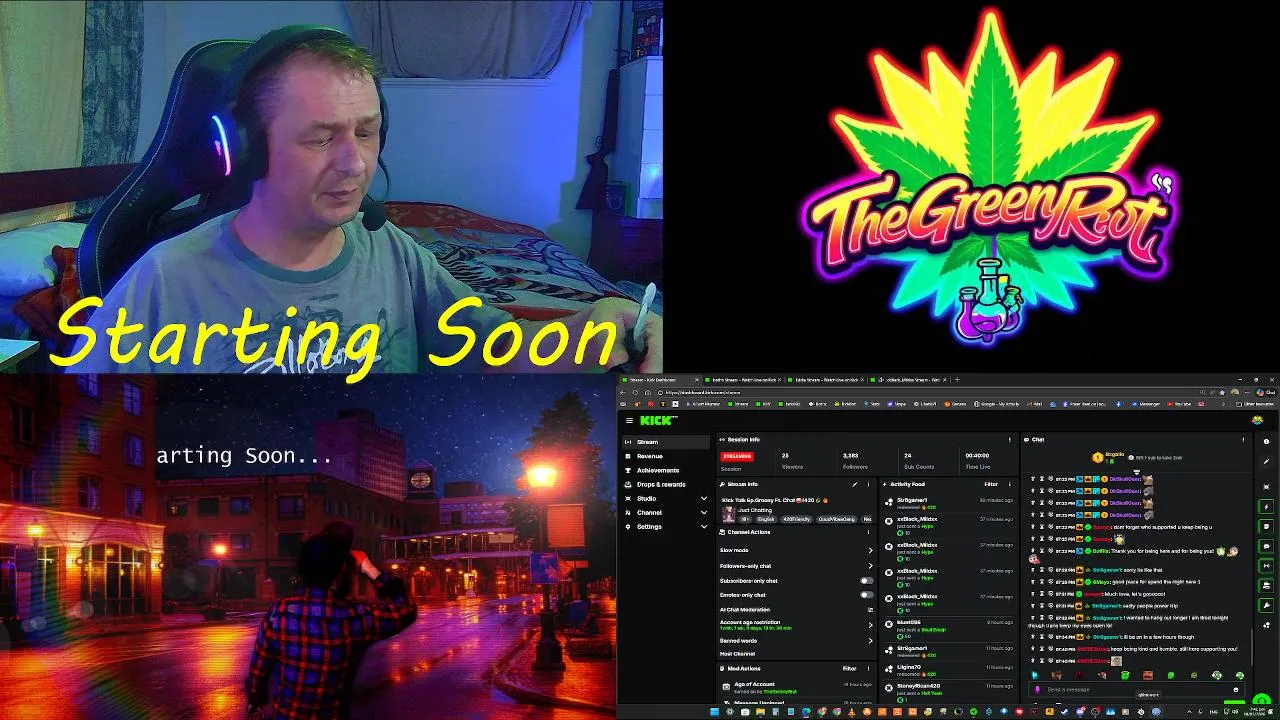Viewport: 1280px width, 720px height.
Task: Click the Stream nav icon in sidebar
Action: click(x=628, y=442)
